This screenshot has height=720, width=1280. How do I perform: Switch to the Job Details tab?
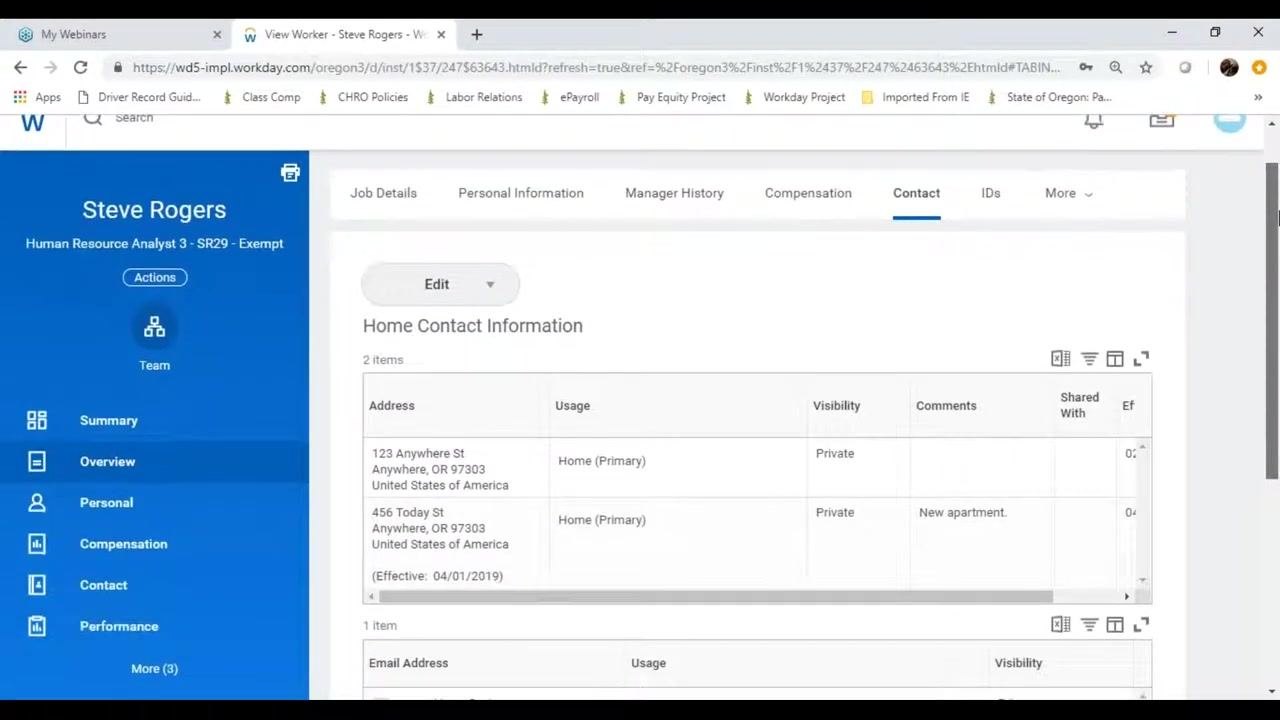click(383, 193)
